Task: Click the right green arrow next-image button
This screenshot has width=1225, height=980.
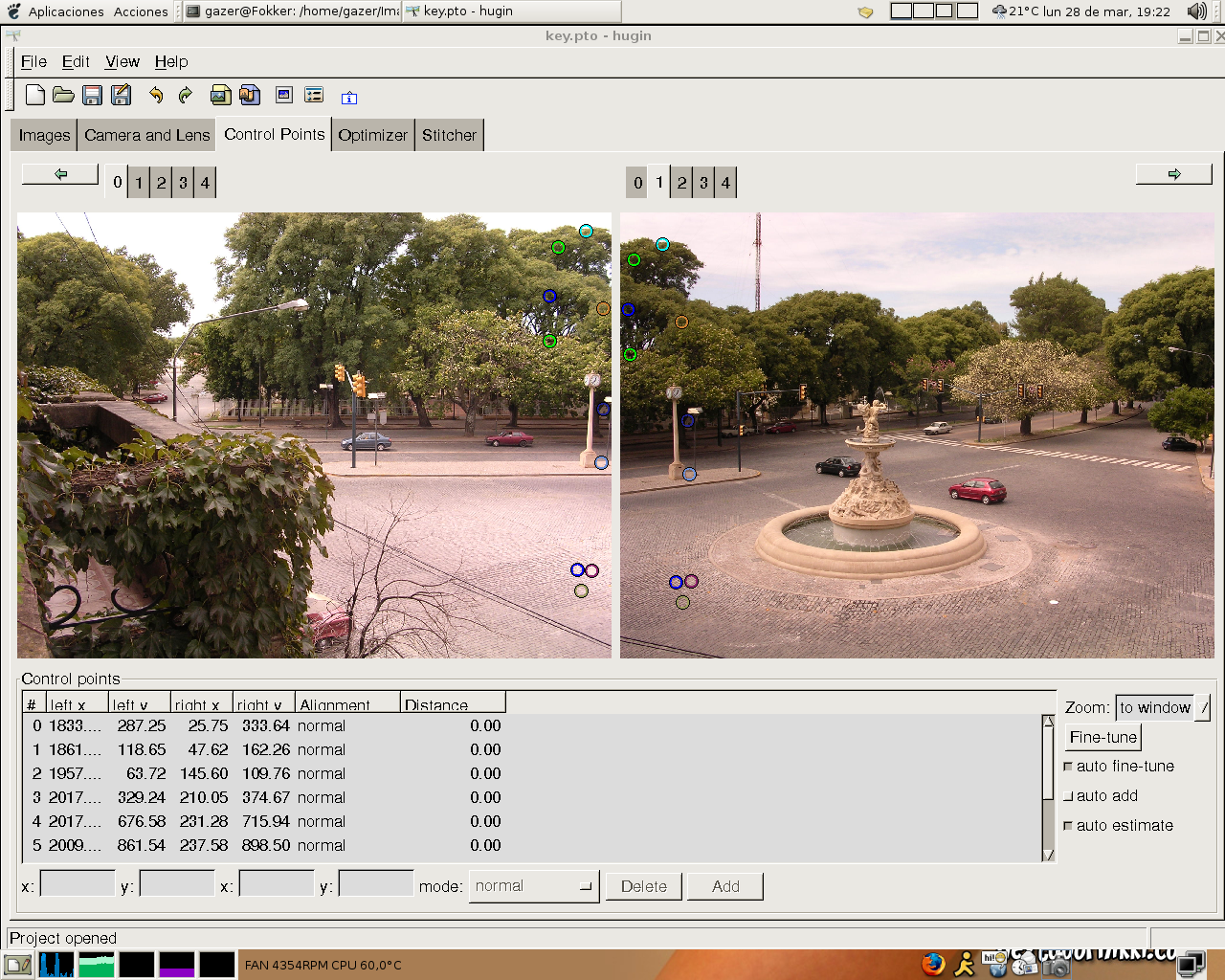Action: point(1173,174)
